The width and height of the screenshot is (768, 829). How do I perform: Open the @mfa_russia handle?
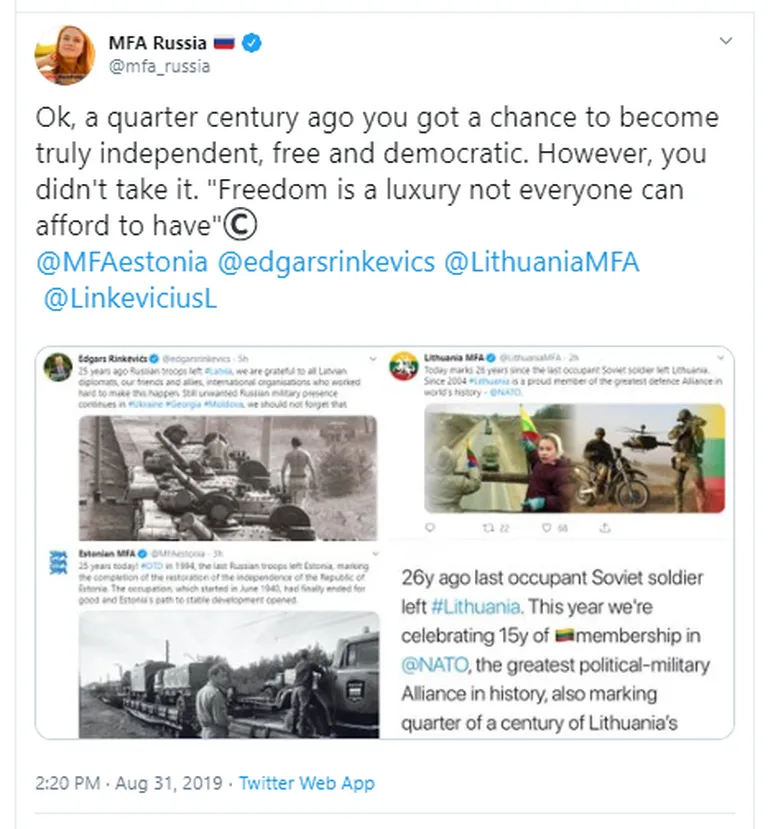(x=159, y=67)
